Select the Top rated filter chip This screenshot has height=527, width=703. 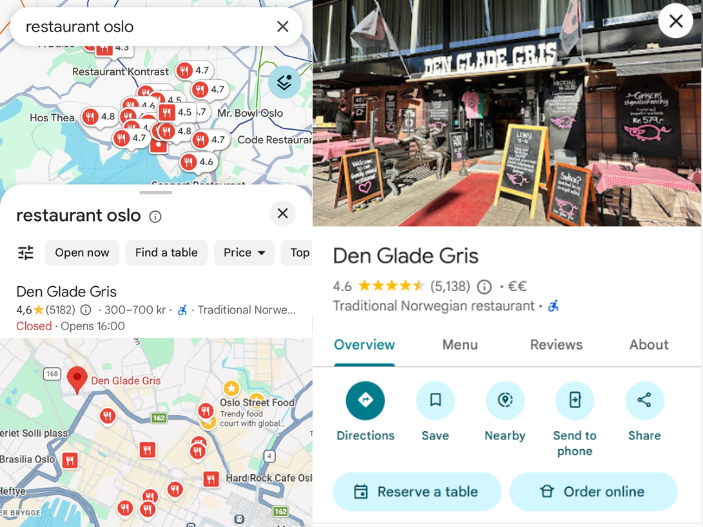[298, 253]
